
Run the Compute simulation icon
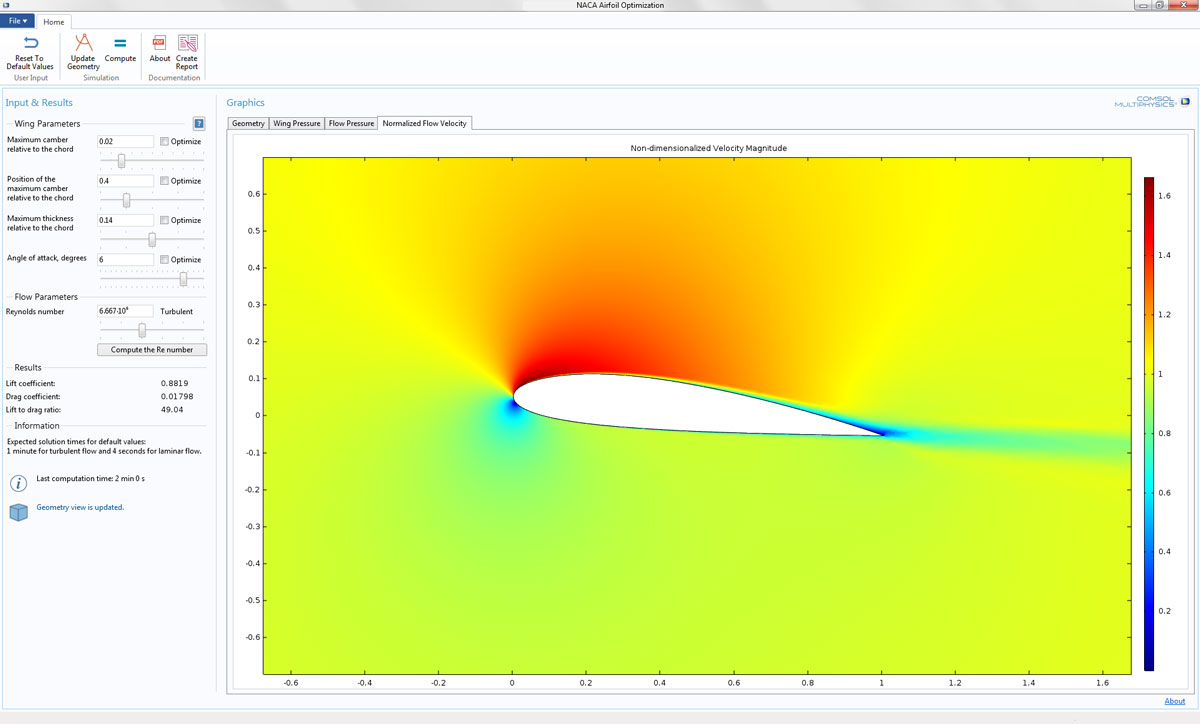click(x=120, y=43)
